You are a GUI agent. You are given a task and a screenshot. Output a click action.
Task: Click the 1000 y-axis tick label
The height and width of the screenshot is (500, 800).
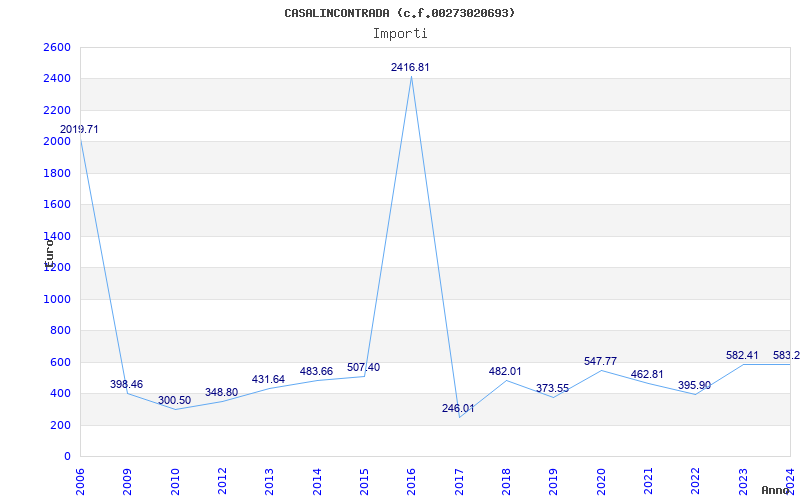pyautogui.click(x=57, y=299)
